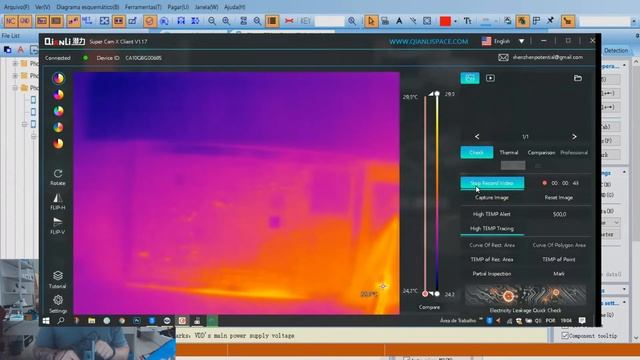Viewport: 640px width, 360px height.
Task: Click Capture Image button
Action: (492, 197)
